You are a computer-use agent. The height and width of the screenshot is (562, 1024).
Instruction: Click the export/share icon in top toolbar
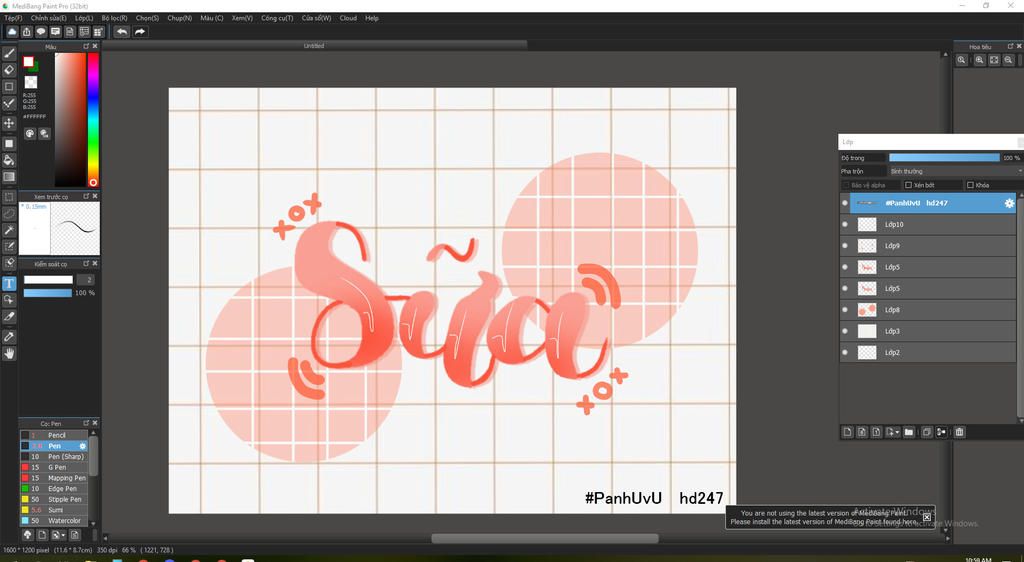click(27, 31)
